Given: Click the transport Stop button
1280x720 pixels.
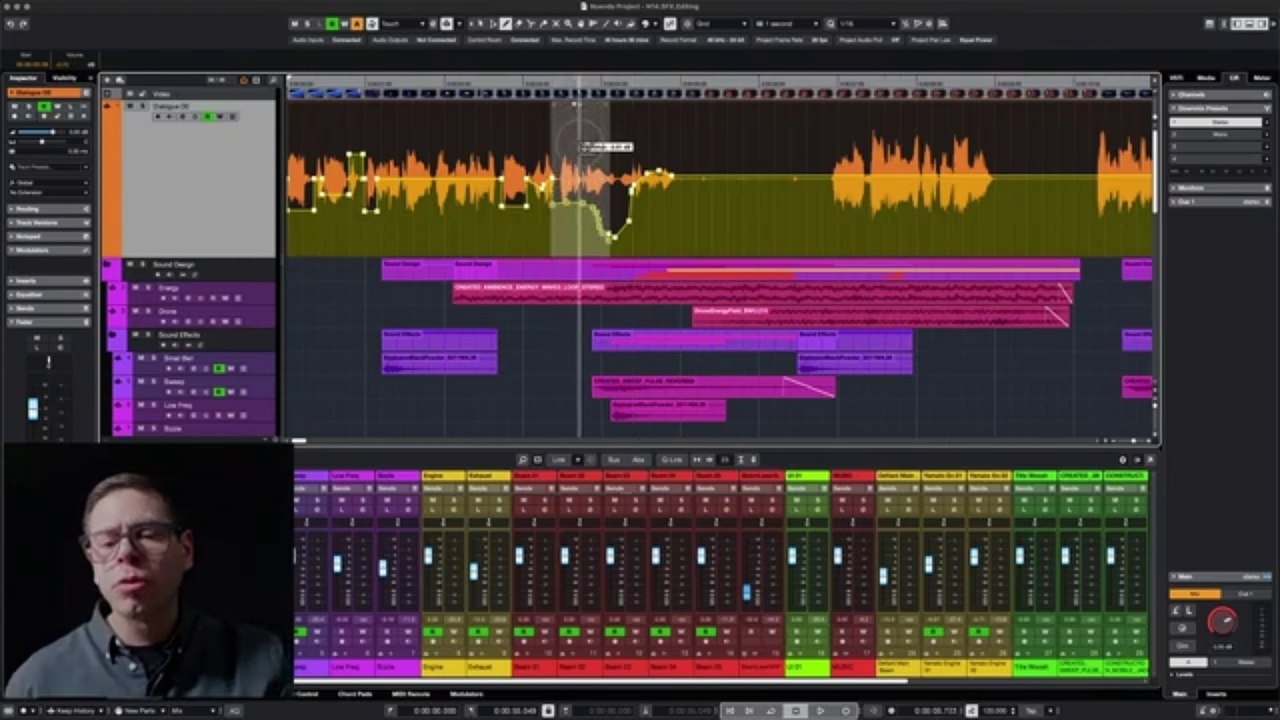Looking at the screenshot, I should 796,710.
